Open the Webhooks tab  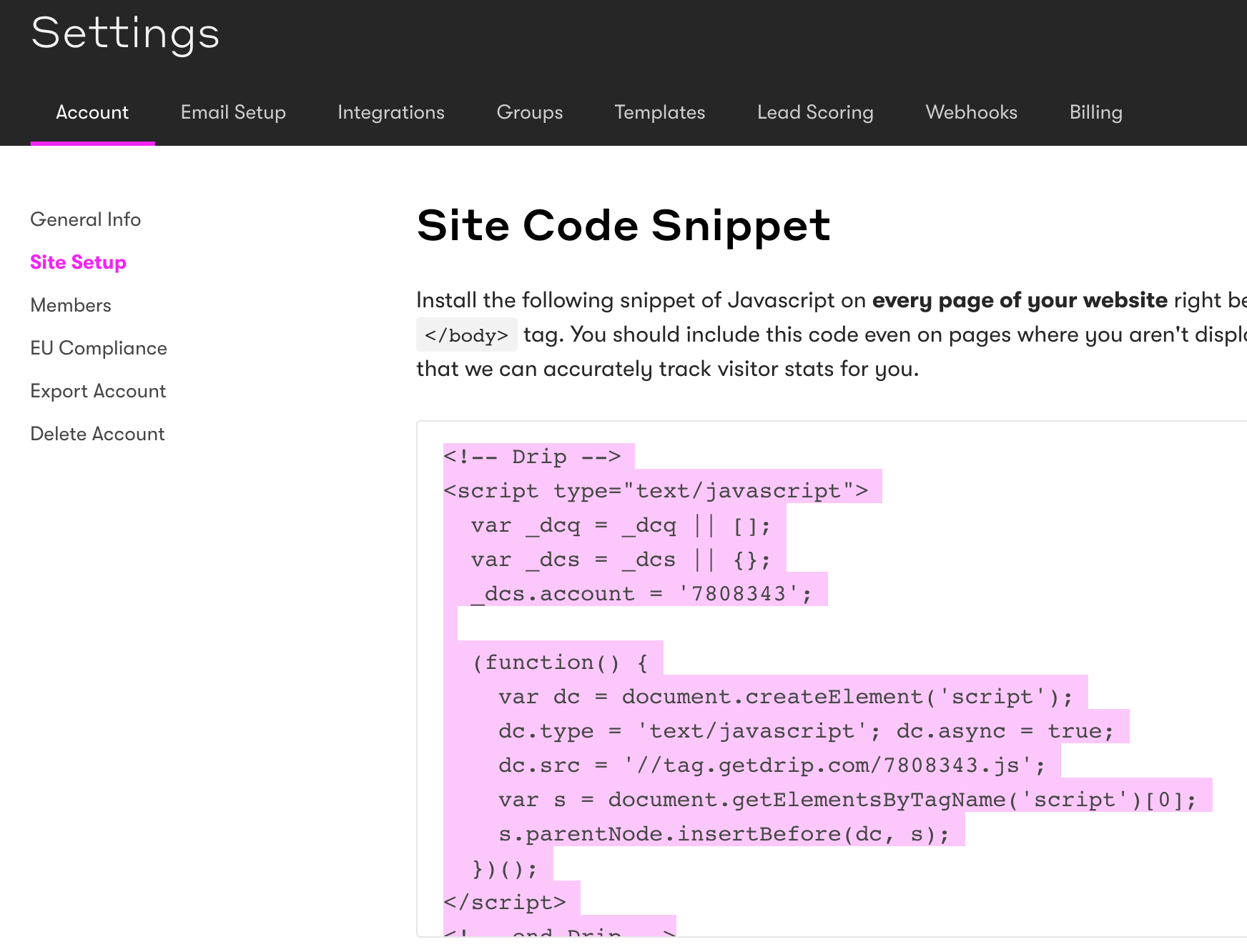click(x=971, y=112)
